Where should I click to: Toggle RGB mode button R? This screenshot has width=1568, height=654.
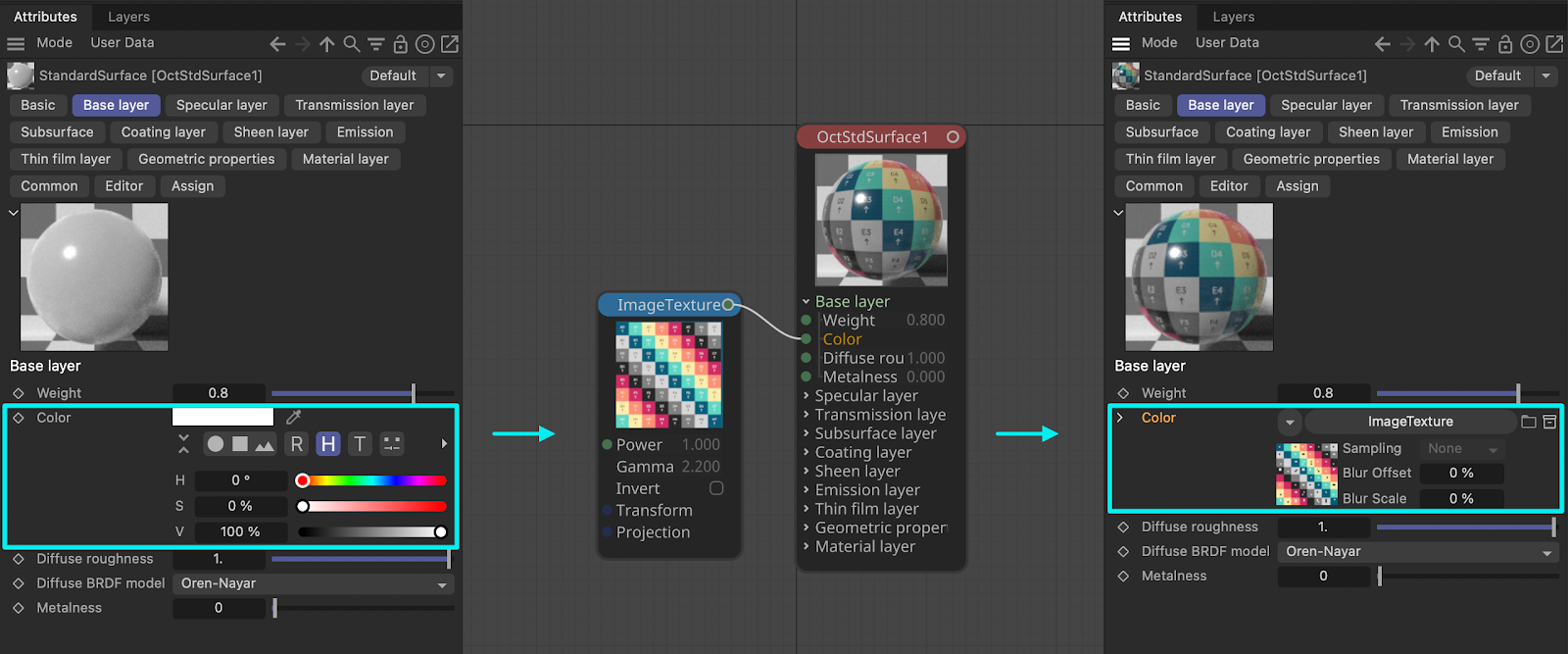[297, 444]
